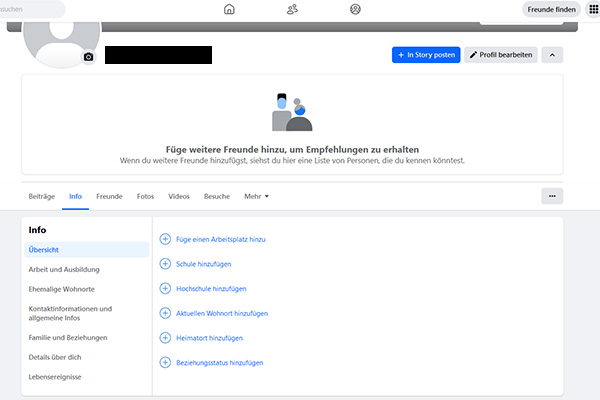The width and height of the screenshot is (600, 400).
Task: Open the Friends icon in top navigation
Action: [292, 9]
